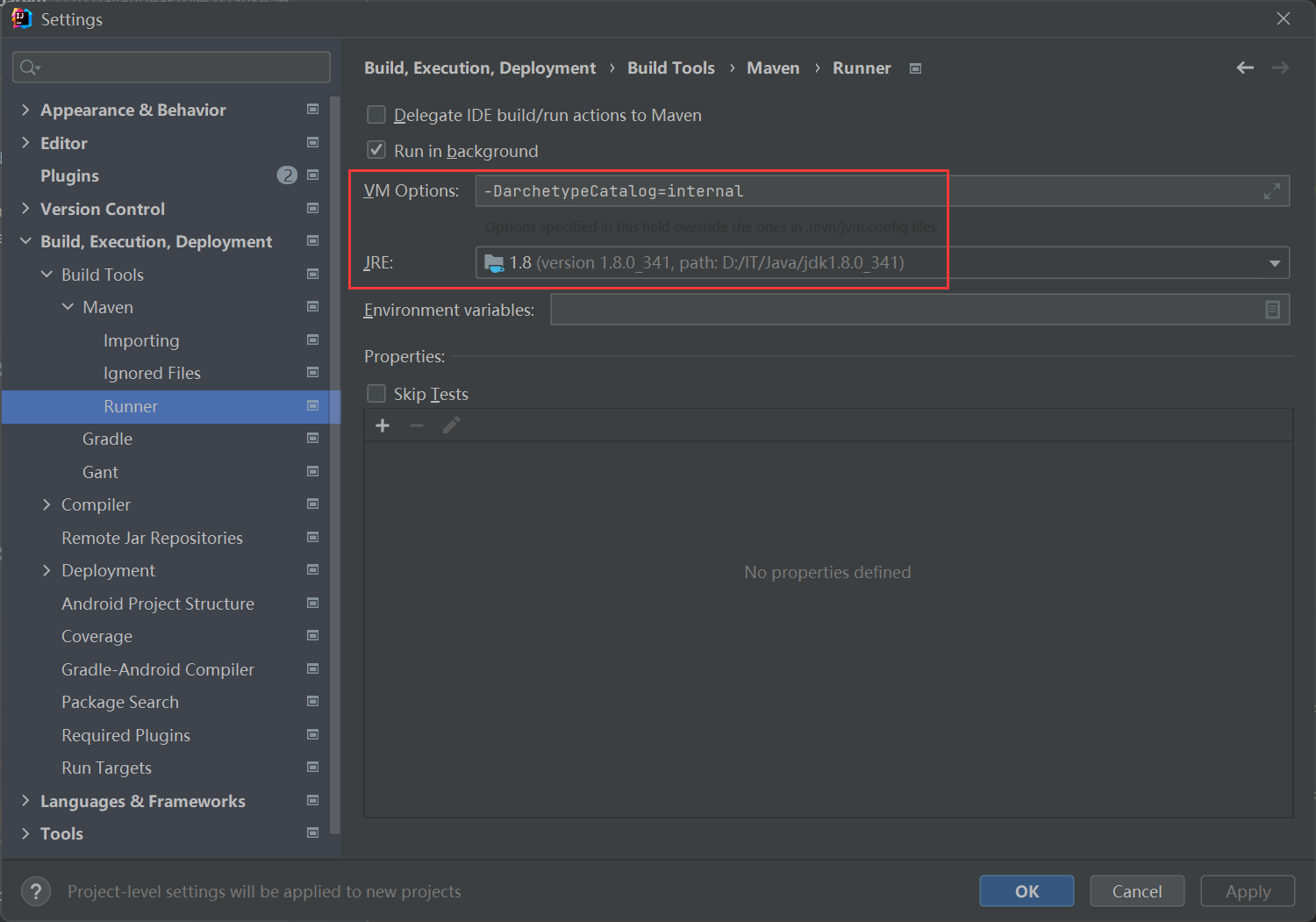Close the Settings dialog
This screenshot has height=922, width=1316.
coord(1284,18)
